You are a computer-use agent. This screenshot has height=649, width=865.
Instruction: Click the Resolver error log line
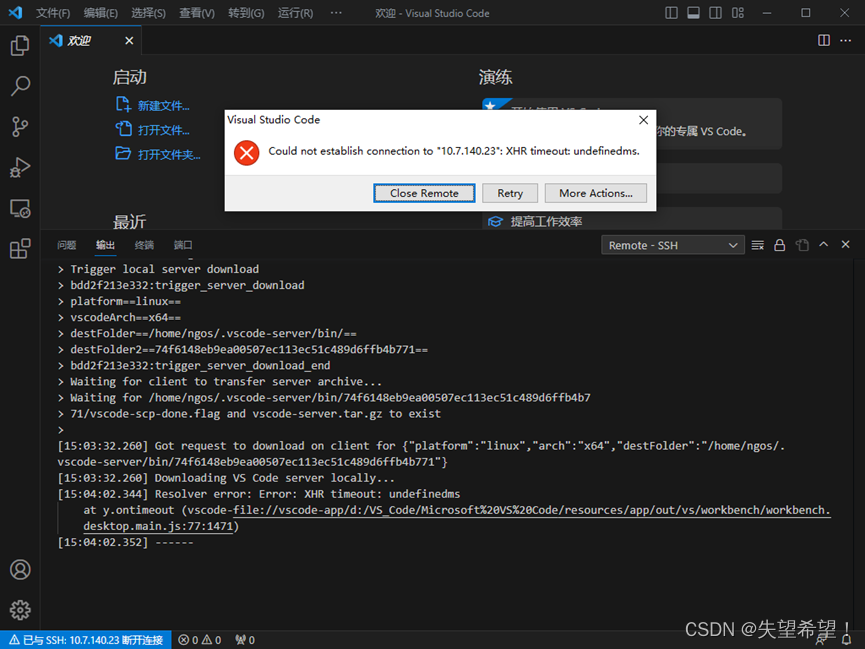coord(258,494)
